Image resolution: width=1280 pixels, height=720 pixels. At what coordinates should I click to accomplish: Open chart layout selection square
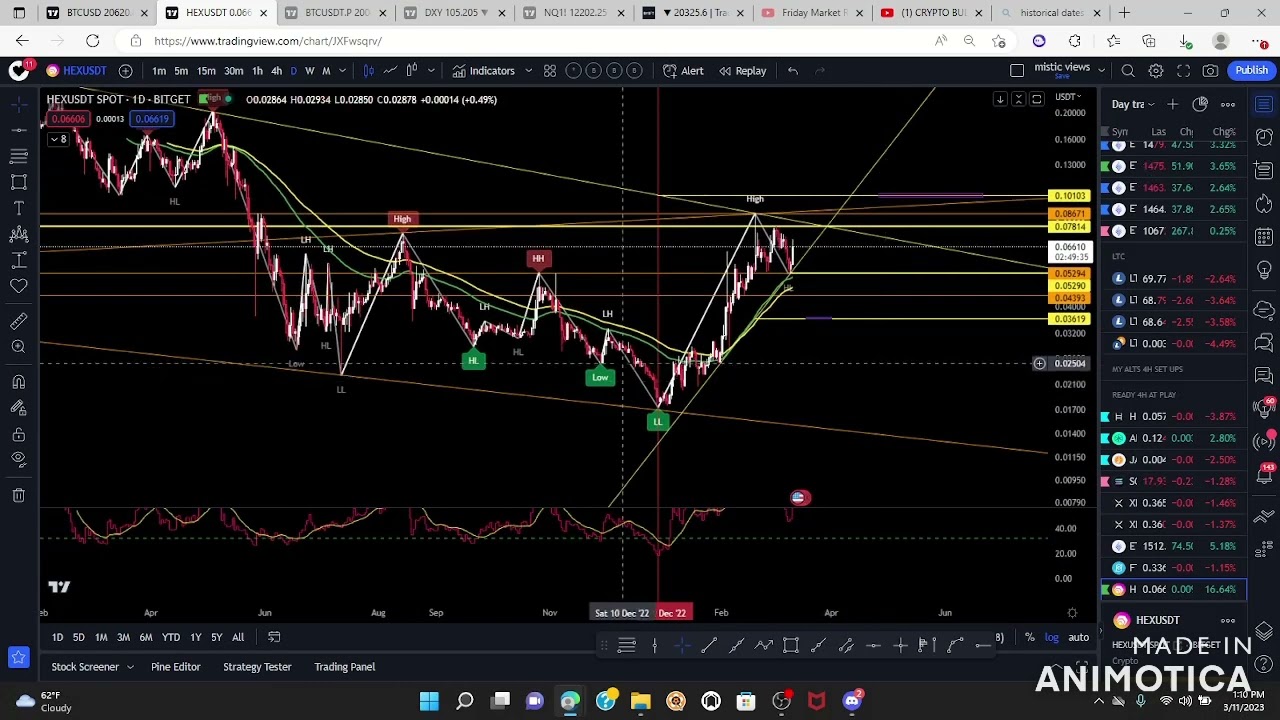click(x=1017, y=71)
